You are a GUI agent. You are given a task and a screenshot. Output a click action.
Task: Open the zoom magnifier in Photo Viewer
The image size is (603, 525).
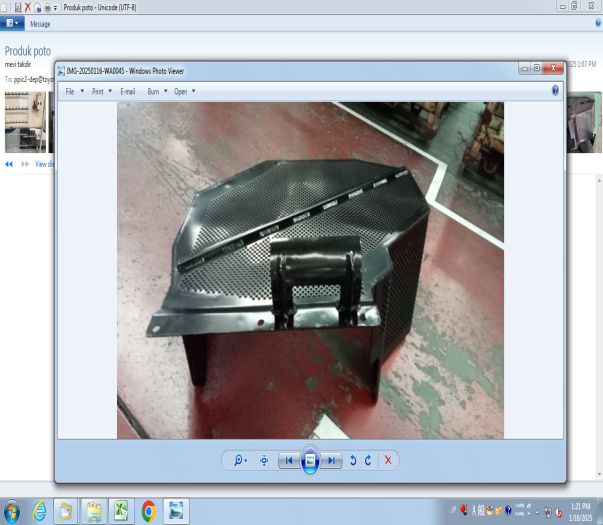pyautogui.click(x=240, y=460)
